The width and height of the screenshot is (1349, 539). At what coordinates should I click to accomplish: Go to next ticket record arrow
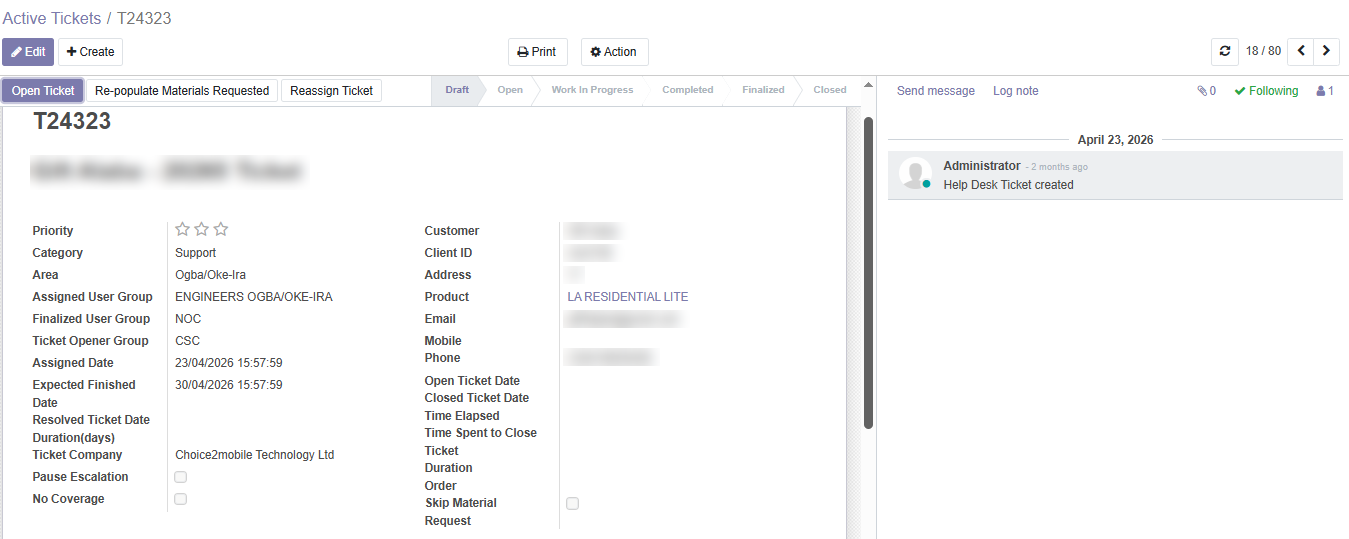point(1327,51)
